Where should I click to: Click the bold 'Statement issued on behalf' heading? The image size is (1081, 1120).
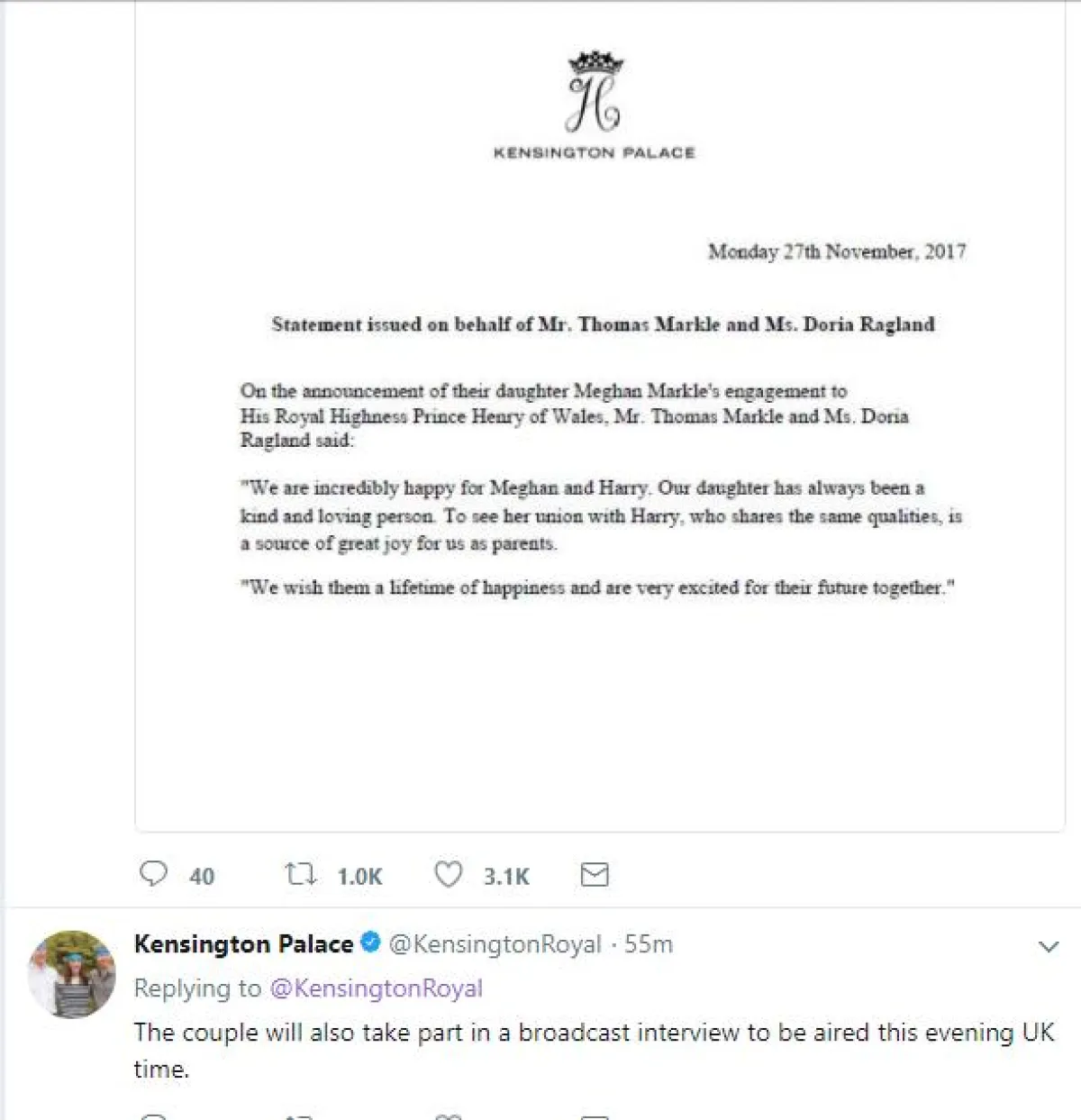click(603, 324)
